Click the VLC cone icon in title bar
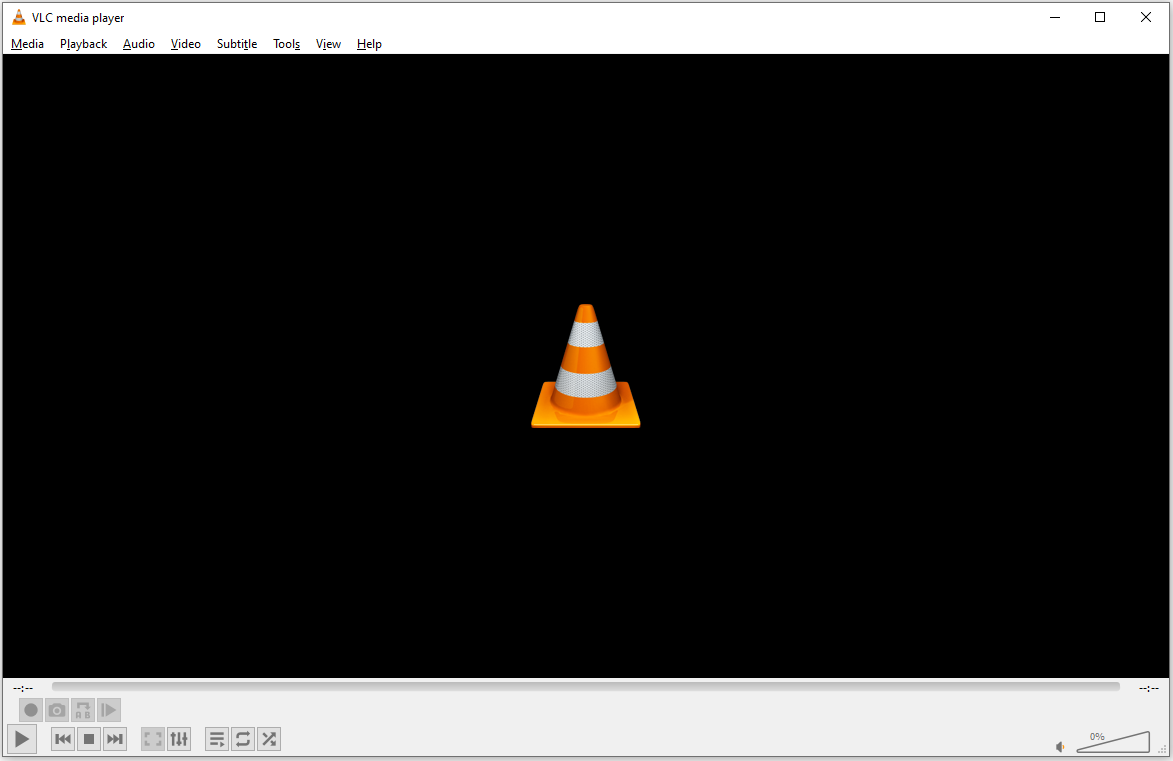 point(19,17)
